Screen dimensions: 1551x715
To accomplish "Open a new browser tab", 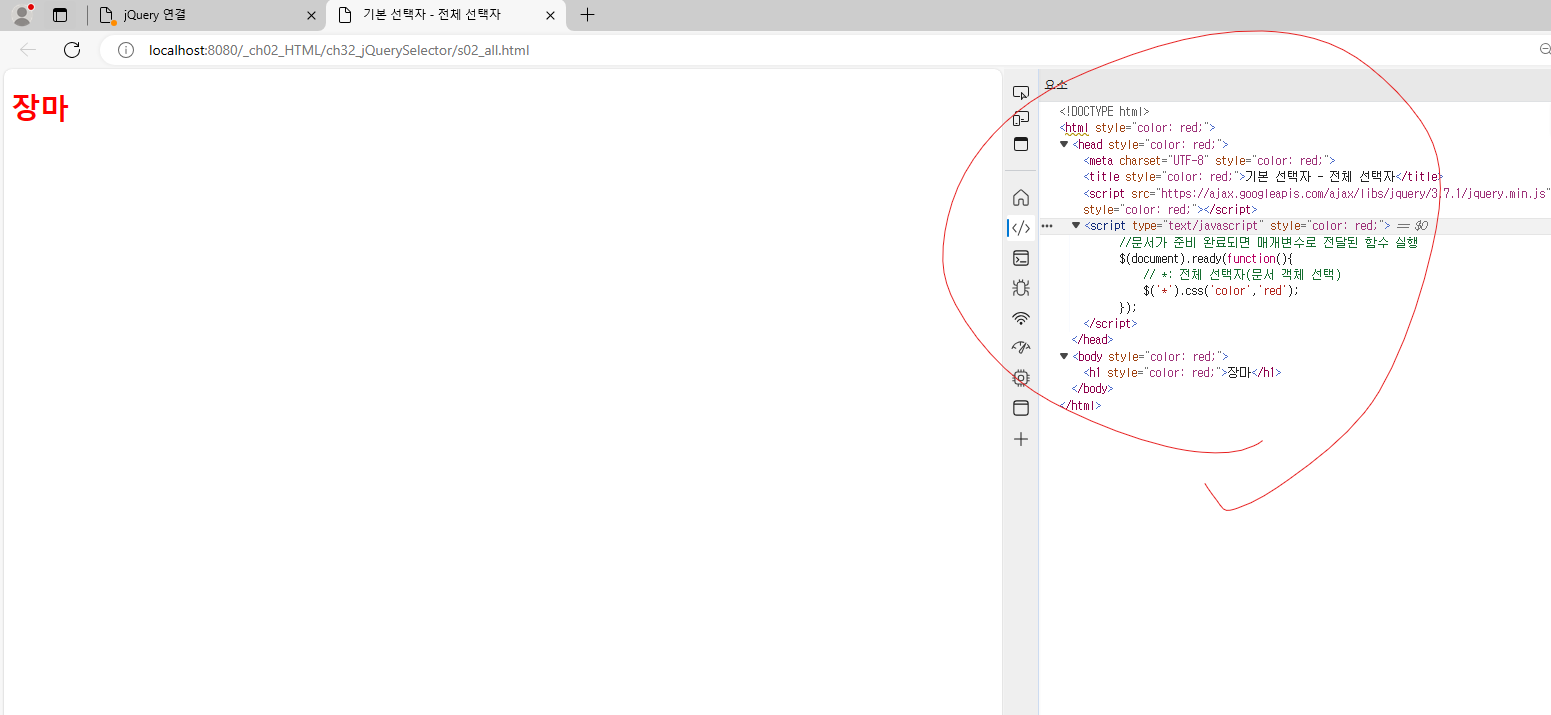I will point(587,15).
